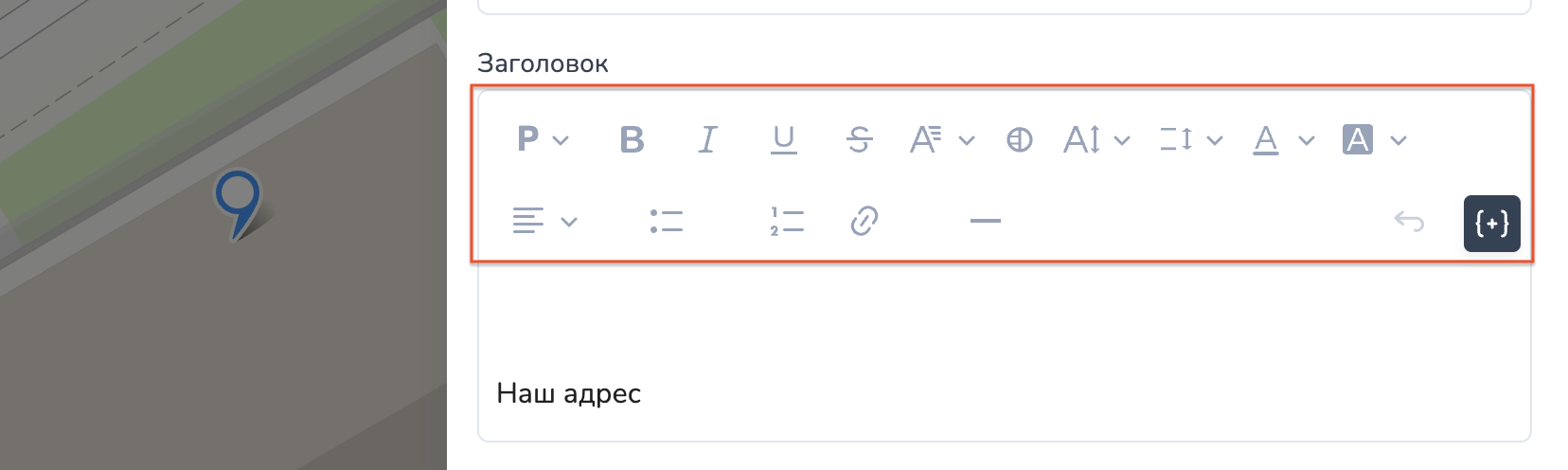The image size is (1568, 470).
Task: Apply strikethrough to text
Action: [x=859, y=140]
